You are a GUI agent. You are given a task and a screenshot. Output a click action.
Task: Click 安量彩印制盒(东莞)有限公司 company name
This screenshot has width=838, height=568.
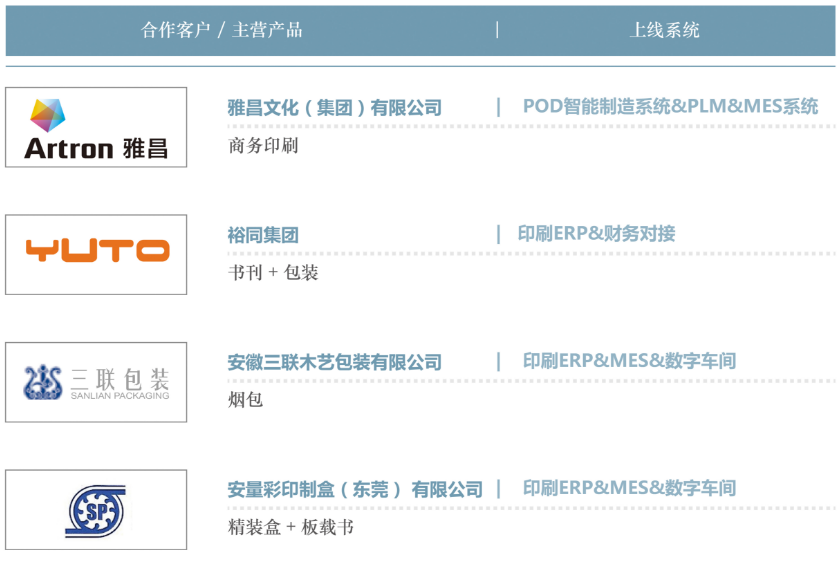click(354, 490)
